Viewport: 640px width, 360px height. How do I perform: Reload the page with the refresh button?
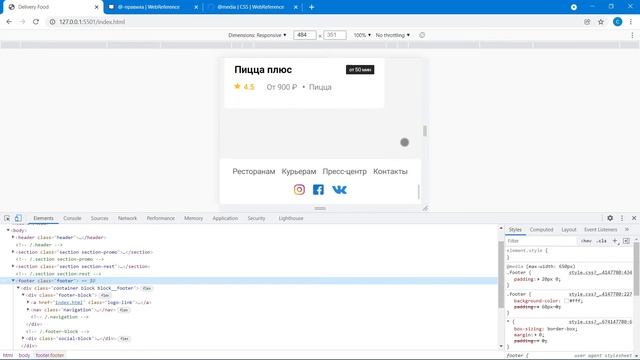click(36, 22)
